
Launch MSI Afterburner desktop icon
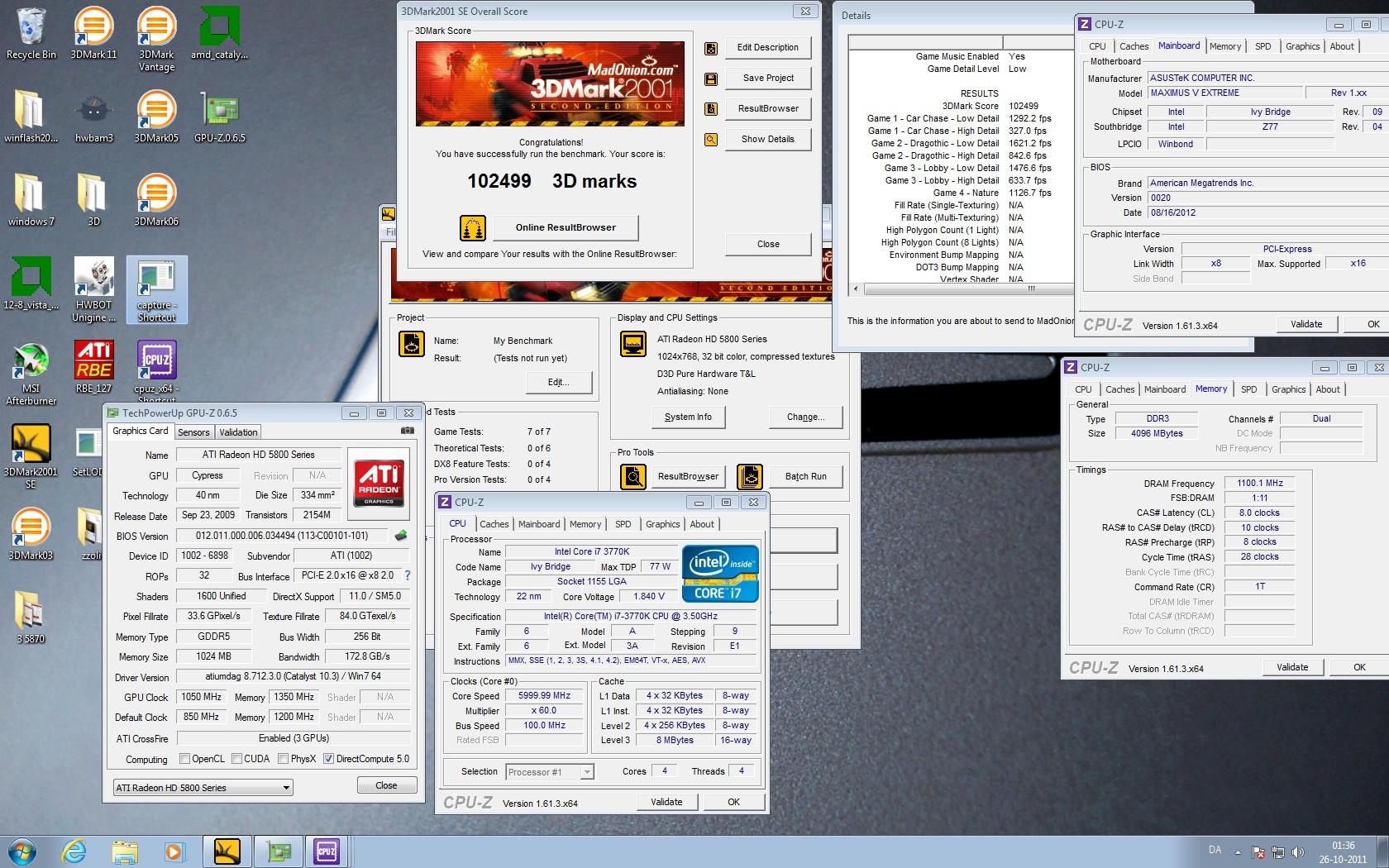31,373
